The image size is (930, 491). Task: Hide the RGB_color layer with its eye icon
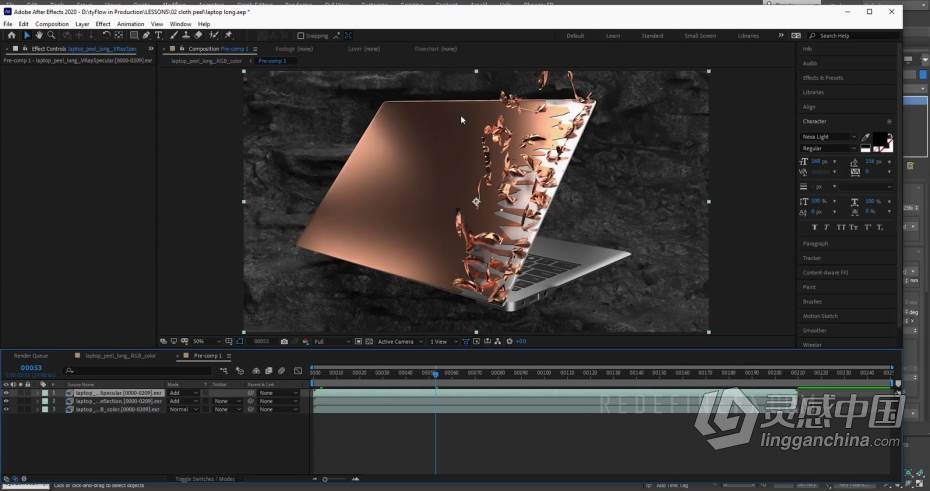6,409
